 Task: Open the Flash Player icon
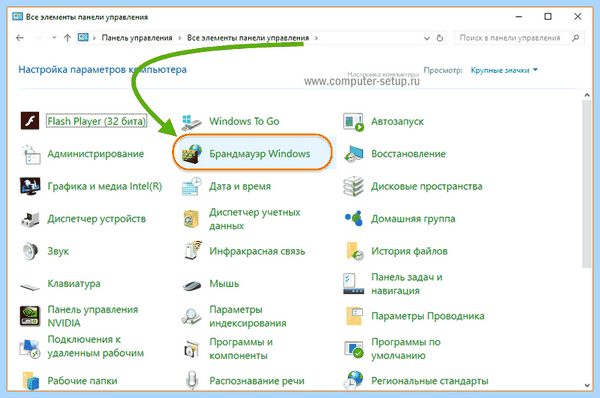pos(30,121)
